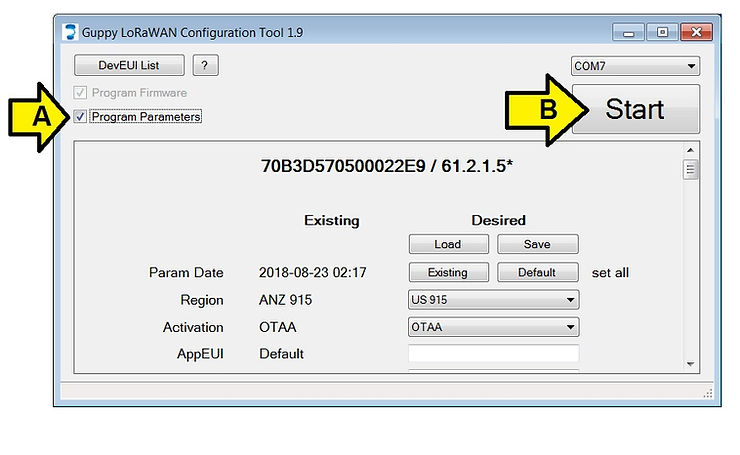This screenshot has height=455, width=740.
Task: Maximize the Guppy Configuration Tool window
Action: [662, 32]
